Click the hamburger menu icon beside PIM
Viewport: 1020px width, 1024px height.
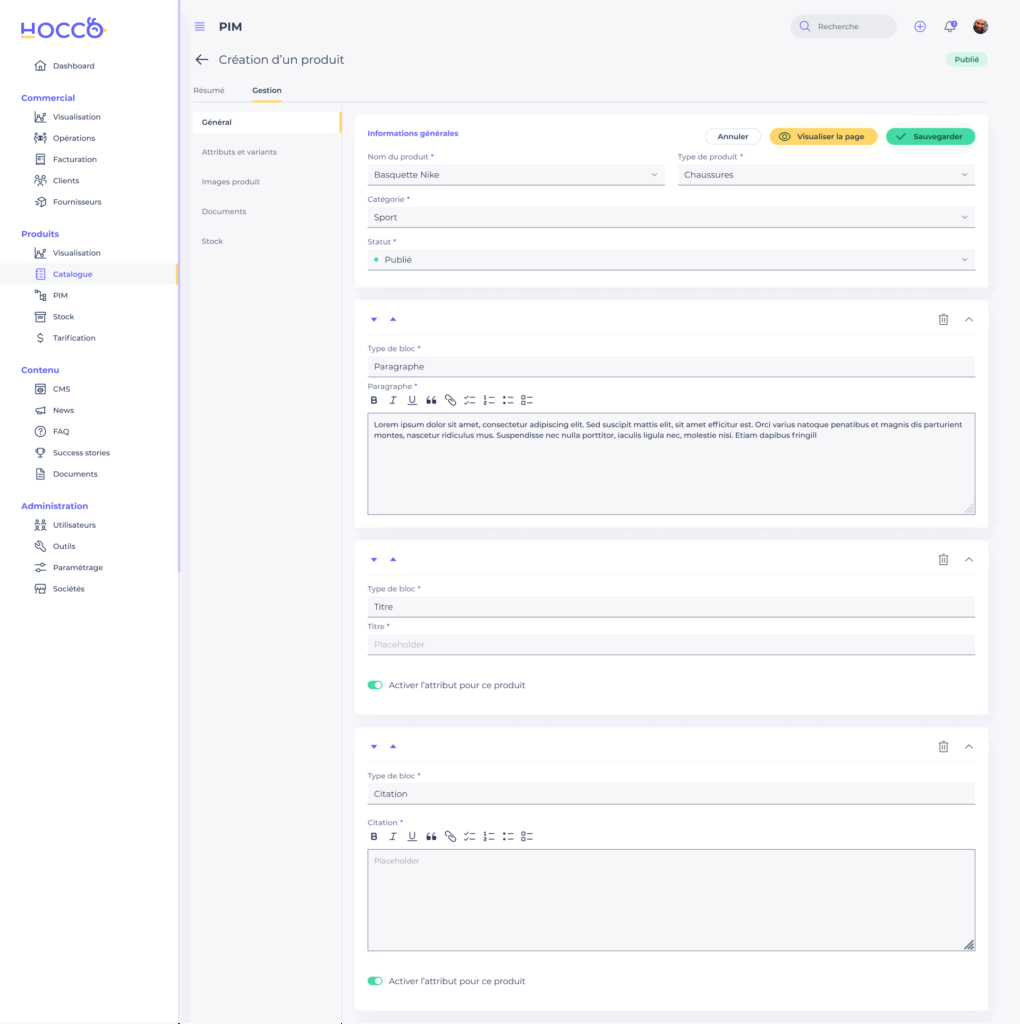pyautogui.click(x=200, y=27)
